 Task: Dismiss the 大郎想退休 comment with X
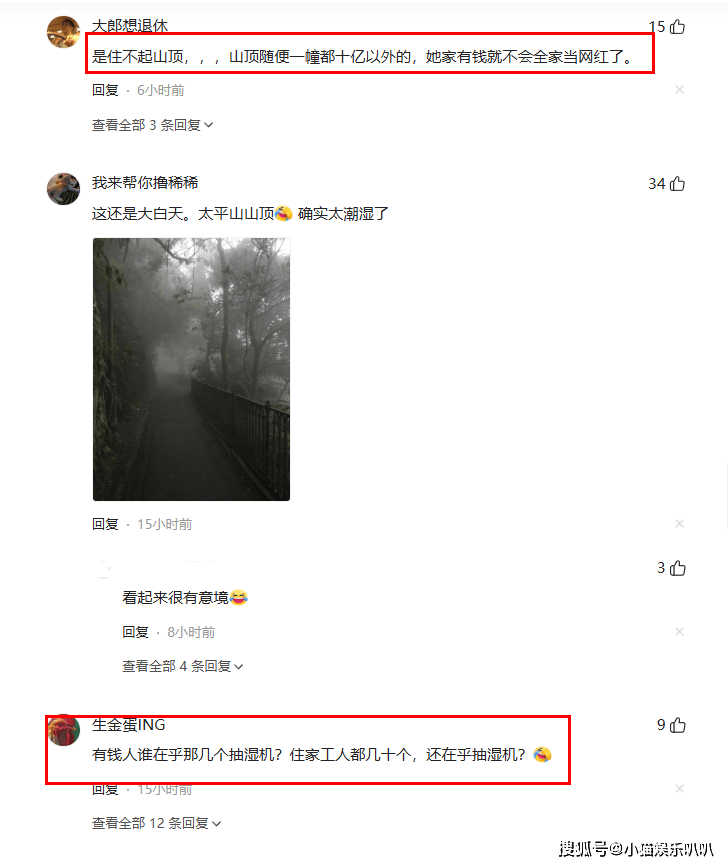click(679, 89)
